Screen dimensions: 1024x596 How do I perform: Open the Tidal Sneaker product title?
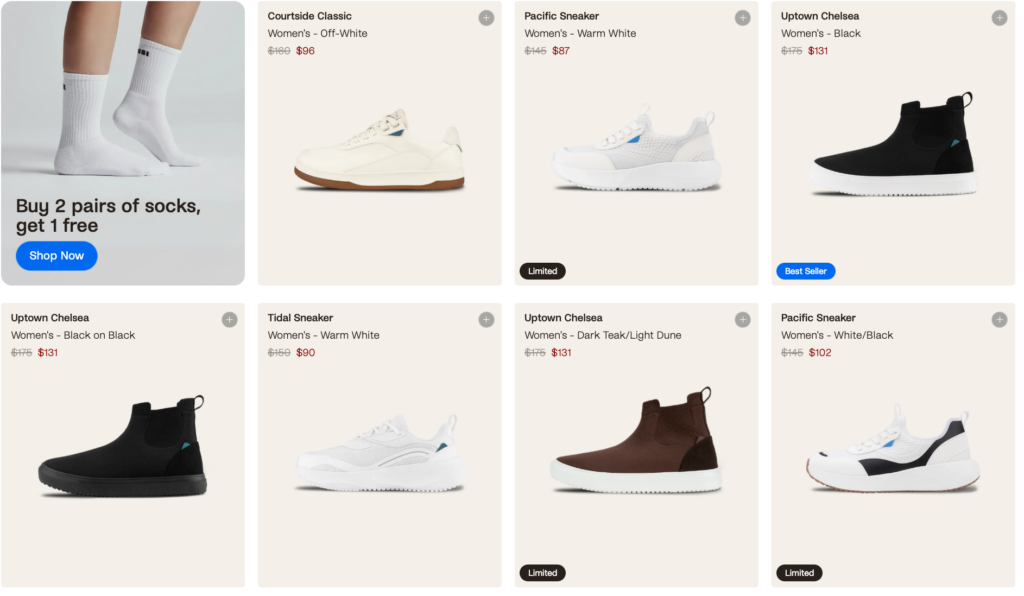pyautogui.click(x=300, y=318)
